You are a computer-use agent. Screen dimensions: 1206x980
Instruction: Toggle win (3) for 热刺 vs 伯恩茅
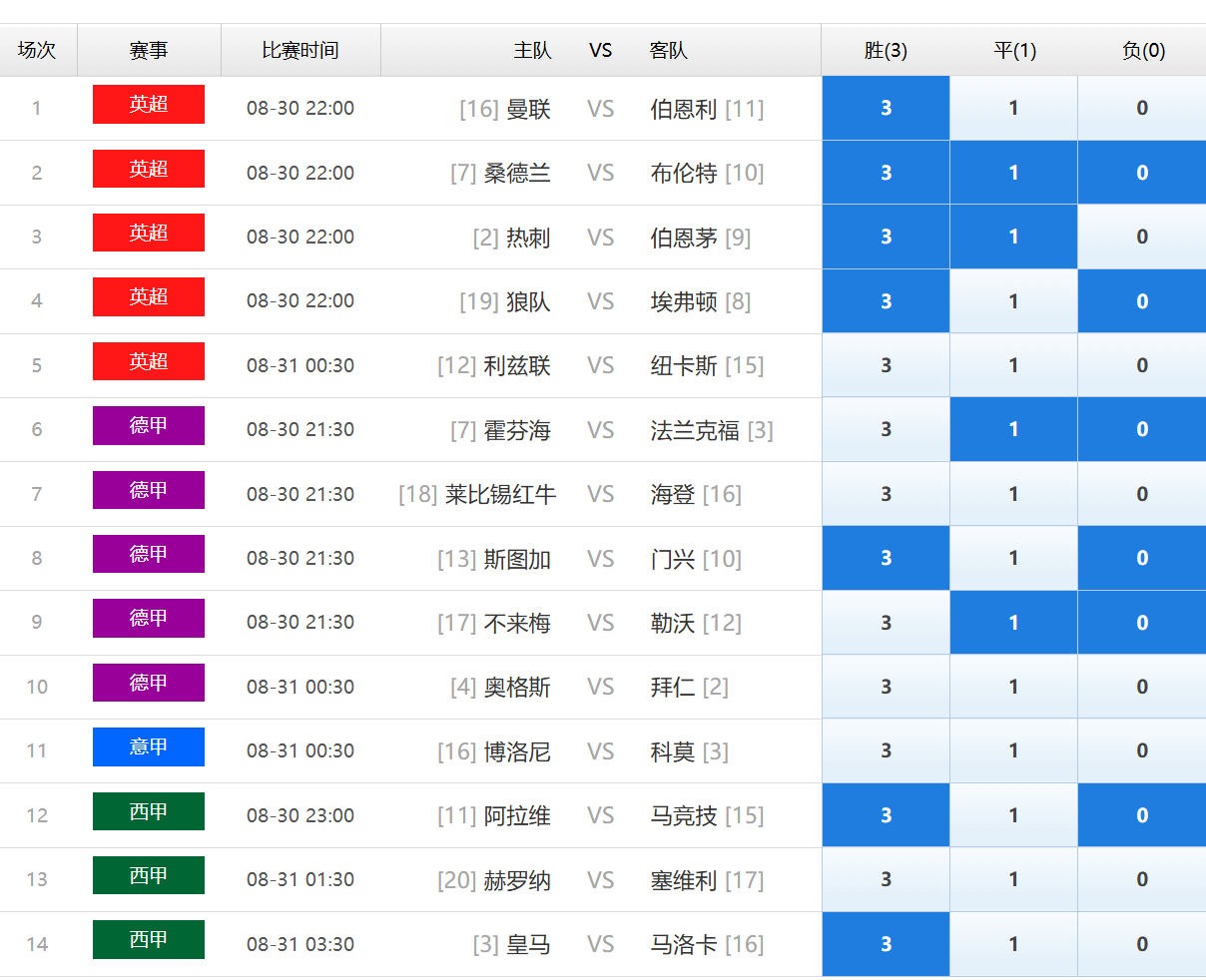pyautogui.click(x=886, y=238)
